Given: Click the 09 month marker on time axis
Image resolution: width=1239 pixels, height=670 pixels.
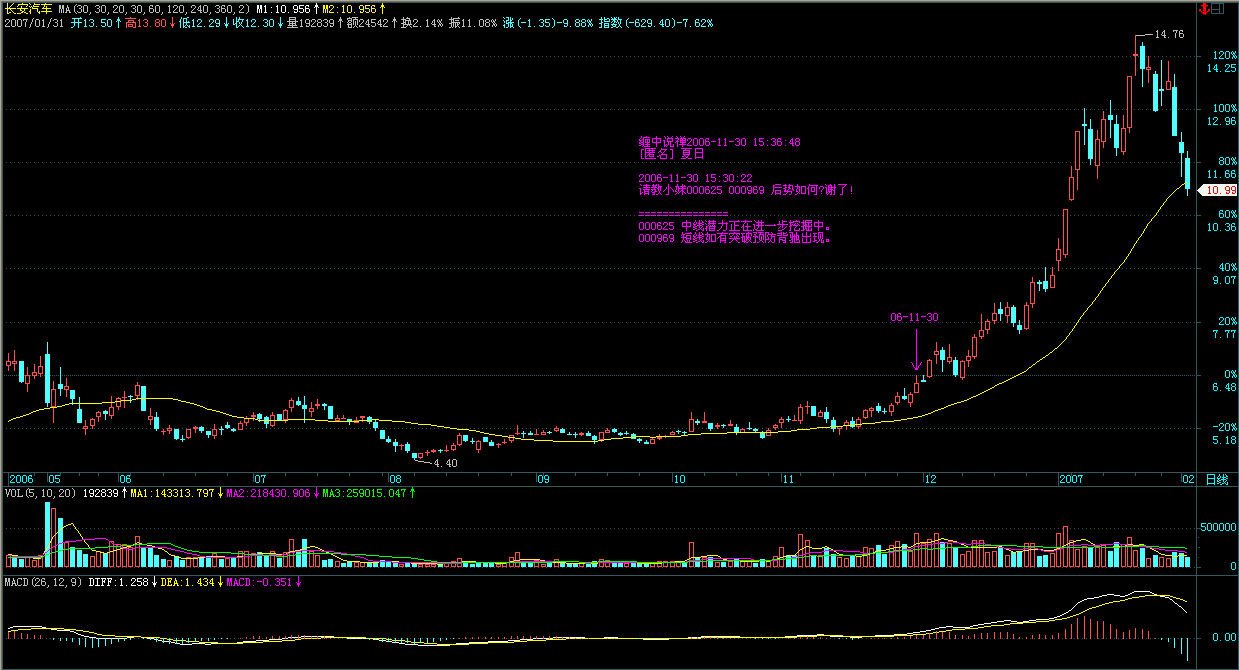Looking at the screenshot, I should (x=542, y=479).
